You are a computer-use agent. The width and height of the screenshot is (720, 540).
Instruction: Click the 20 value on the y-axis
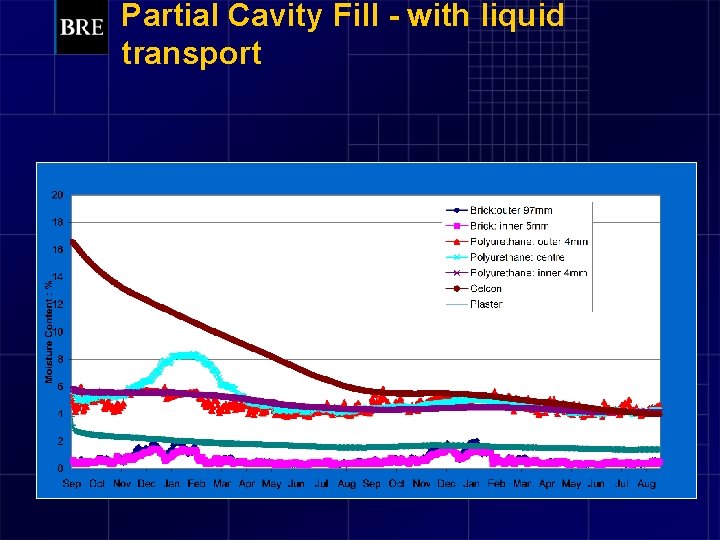[57, 195]
